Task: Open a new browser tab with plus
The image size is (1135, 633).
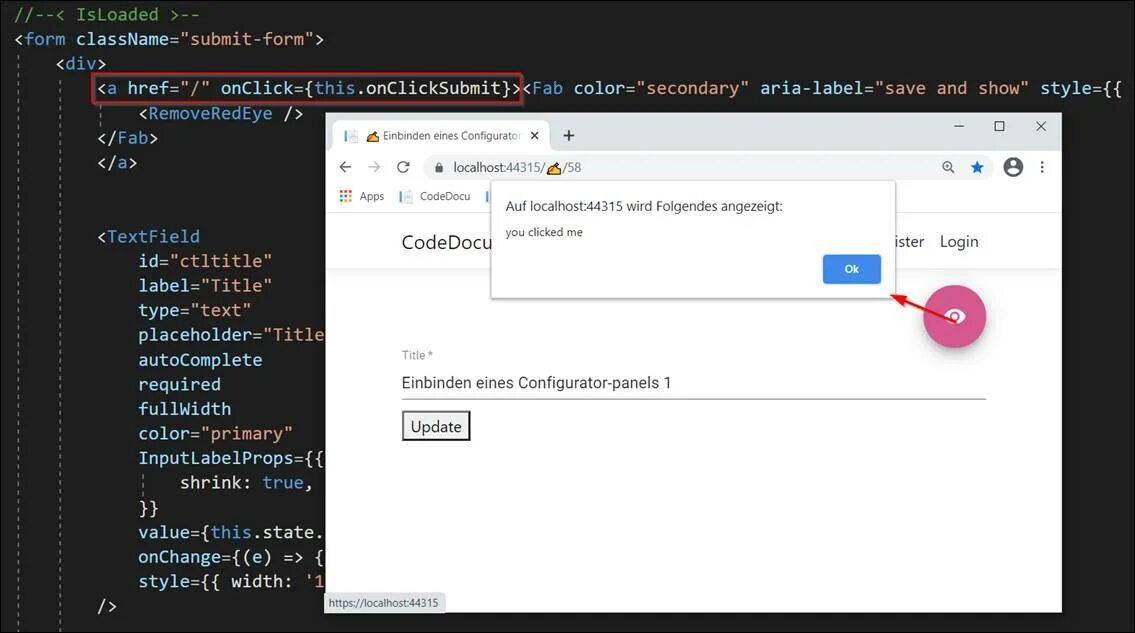Action: 569,135
